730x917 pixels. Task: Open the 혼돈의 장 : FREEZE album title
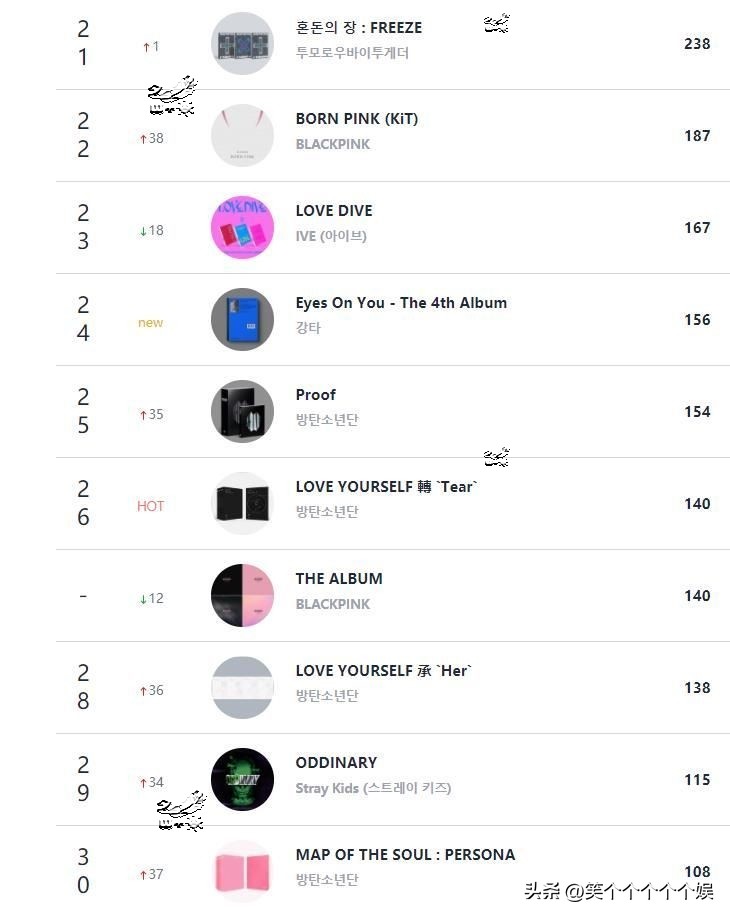click(359, 28)
